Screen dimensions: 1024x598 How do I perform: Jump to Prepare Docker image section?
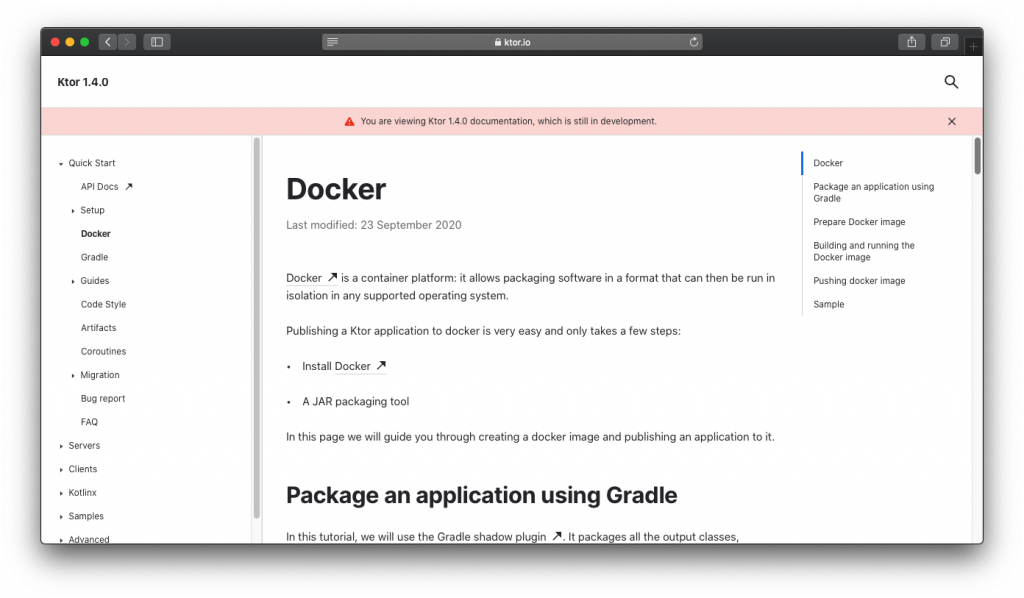859,222
